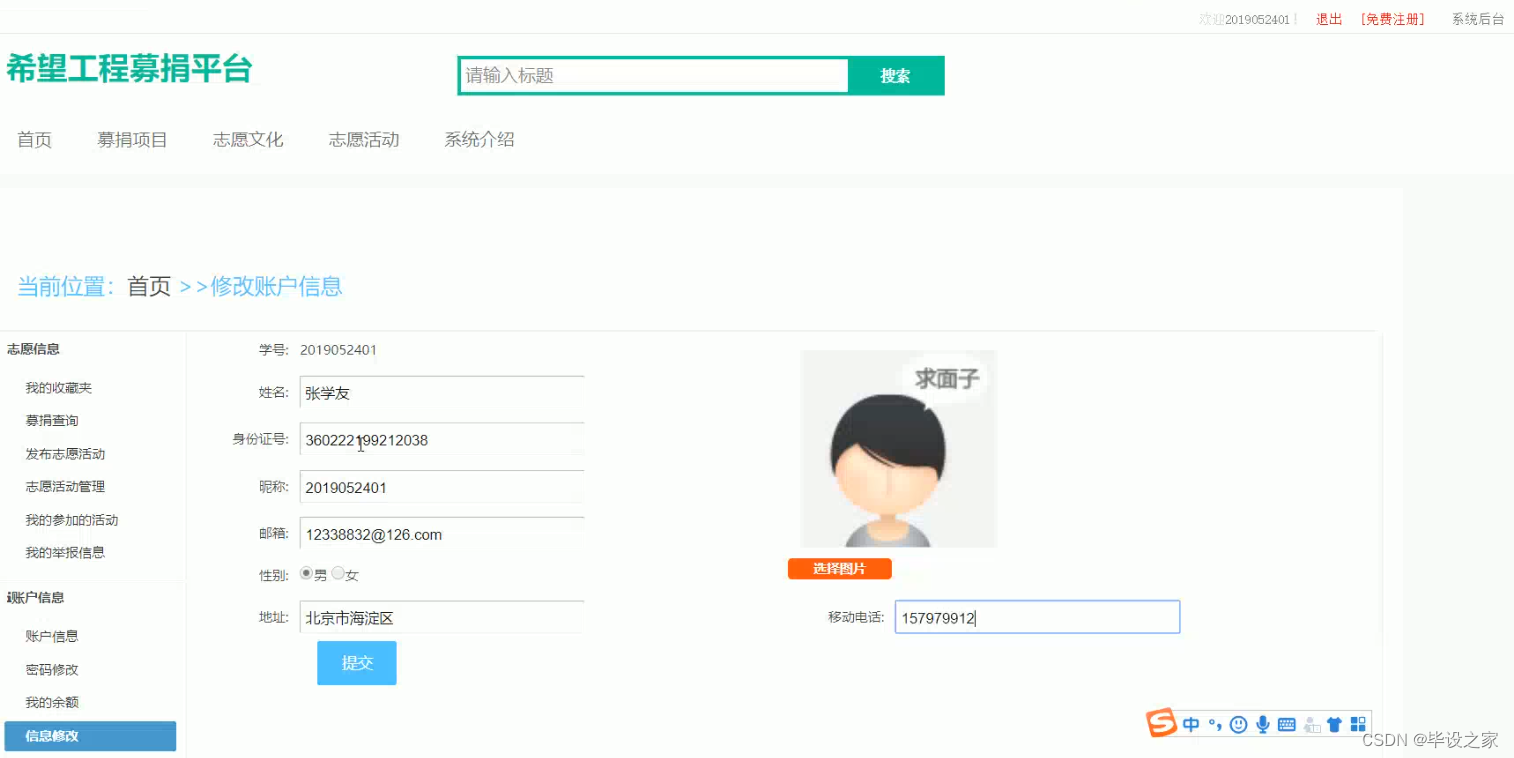Open the 免费注册 registration link

1393,18
